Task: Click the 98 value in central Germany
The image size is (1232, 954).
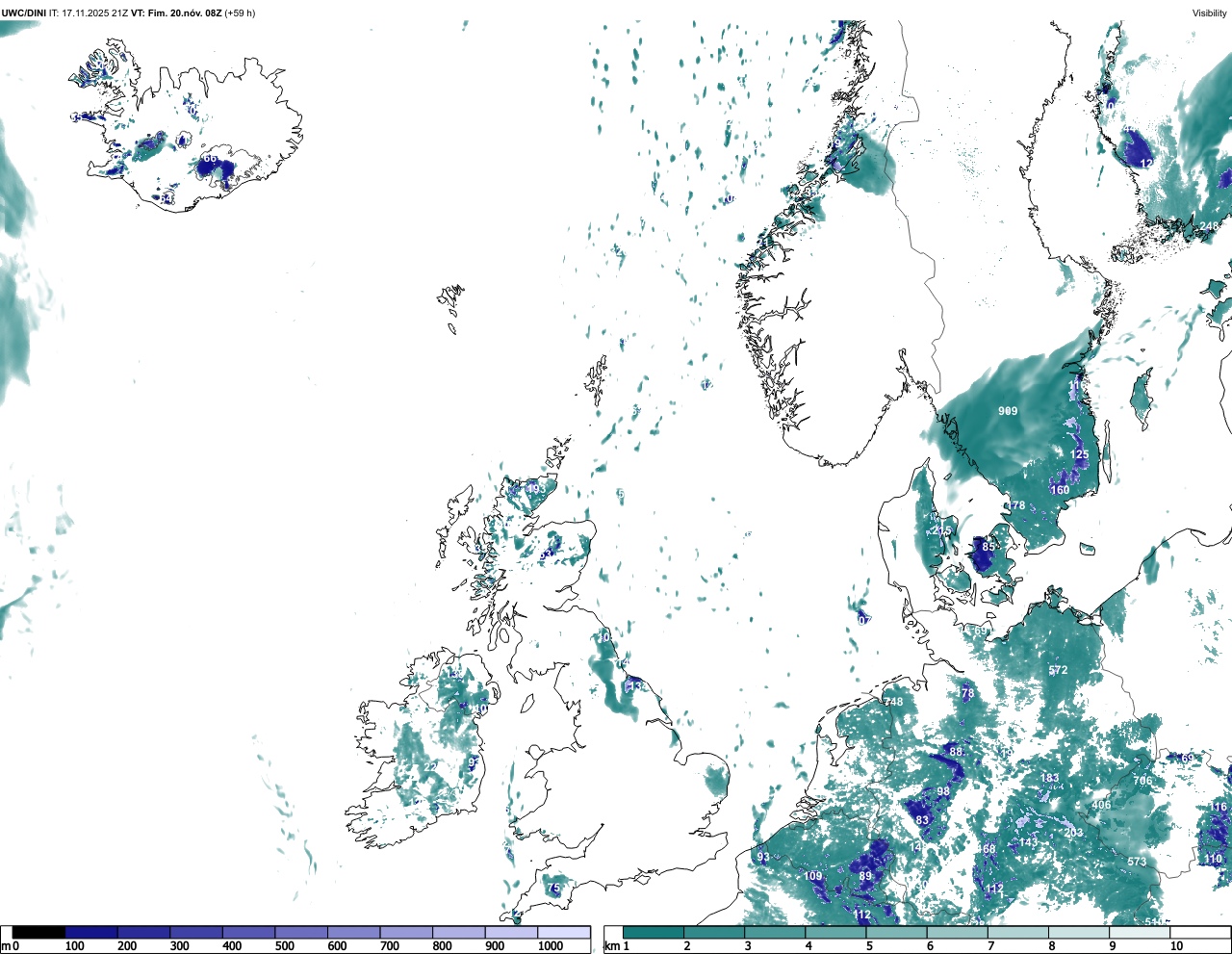Action: pyautogui.click(x=943, y=791)
